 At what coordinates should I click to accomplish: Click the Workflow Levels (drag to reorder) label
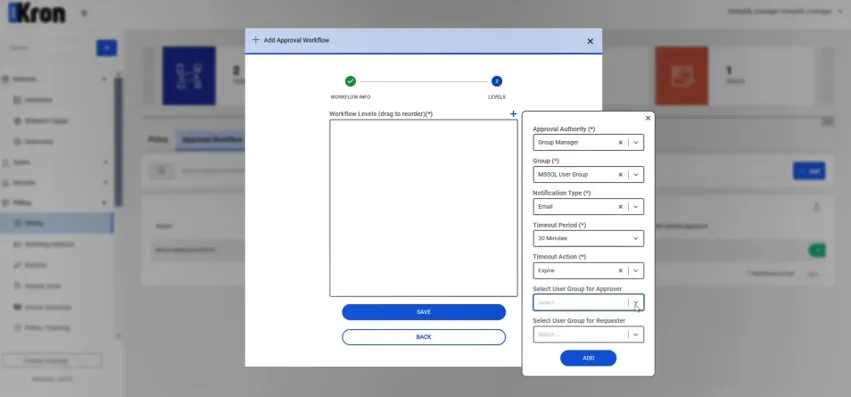(381, 114)
